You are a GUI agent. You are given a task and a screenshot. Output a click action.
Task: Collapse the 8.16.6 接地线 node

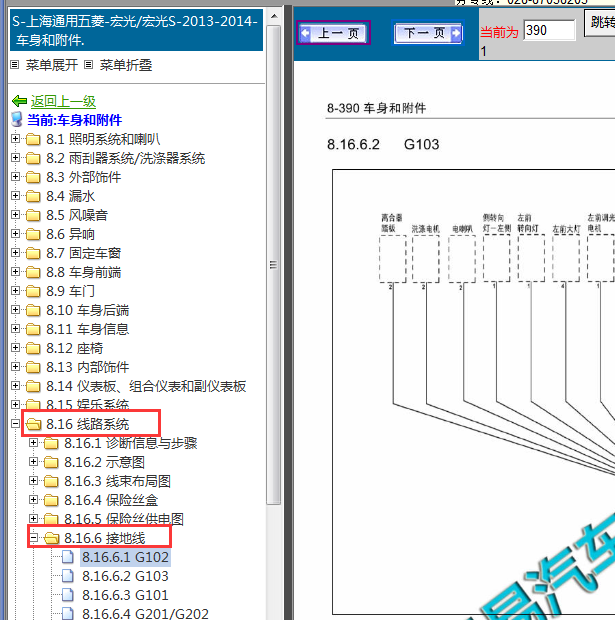coord(34,538)
